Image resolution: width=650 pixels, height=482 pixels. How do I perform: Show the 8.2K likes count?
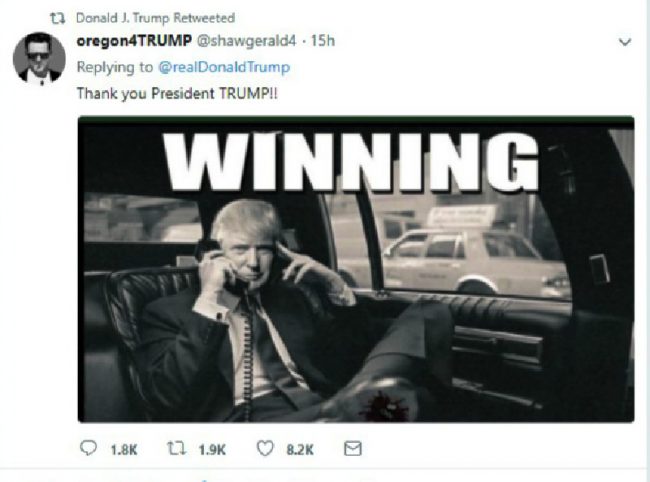pos(300,450)
